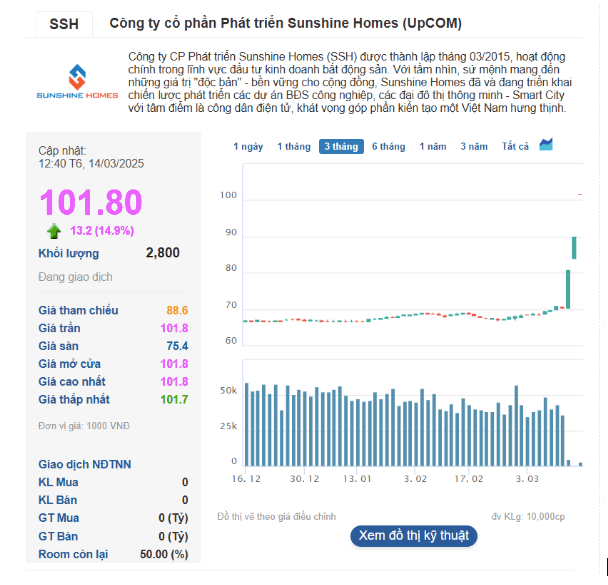Click the 17. 02 date axis label
The image size is (608, 585).
click(469, 479)
